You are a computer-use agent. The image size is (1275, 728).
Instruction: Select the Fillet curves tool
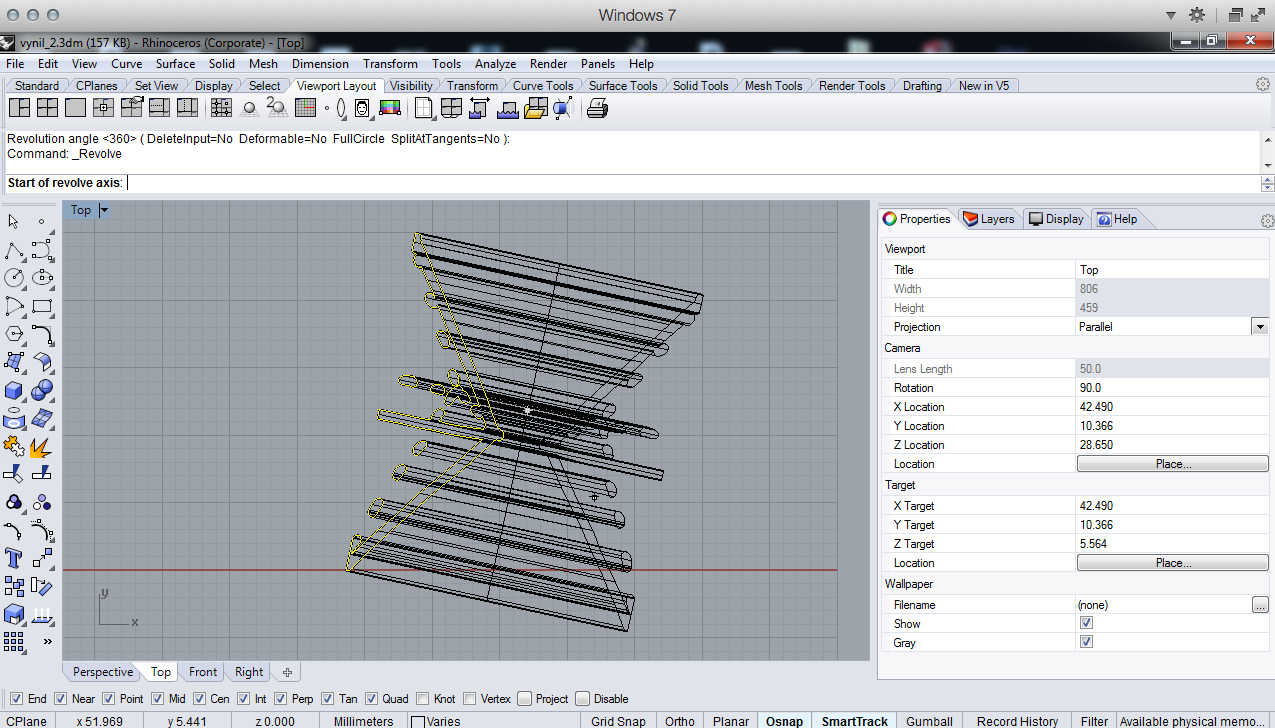[42, 334]
